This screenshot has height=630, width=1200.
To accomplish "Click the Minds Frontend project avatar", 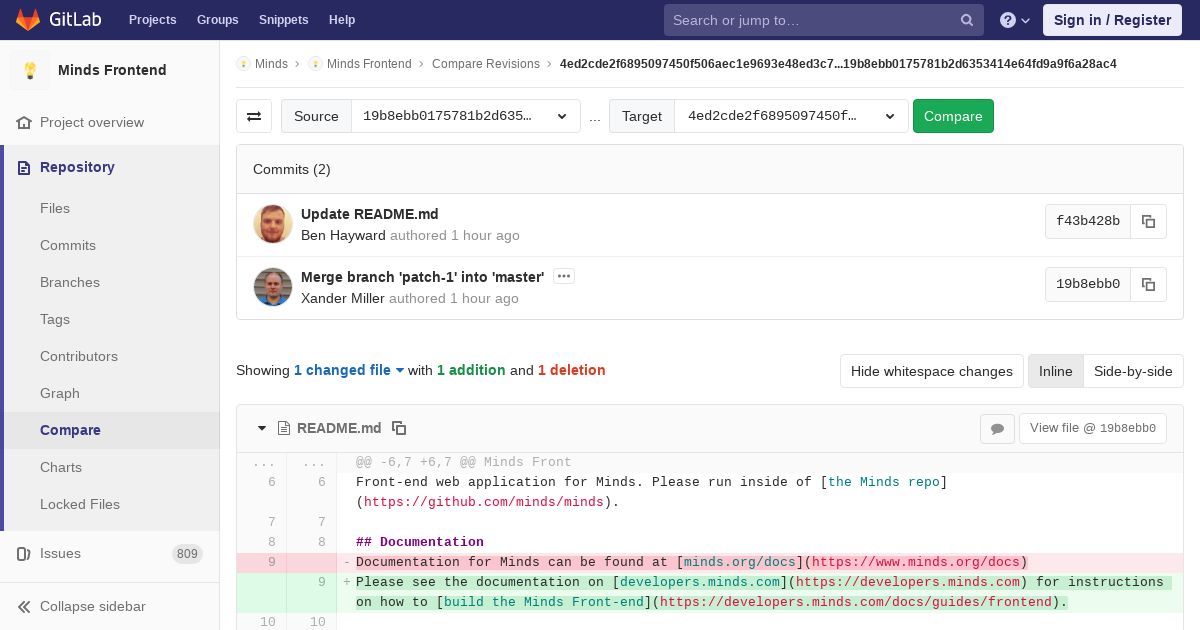I will (30, 70).
